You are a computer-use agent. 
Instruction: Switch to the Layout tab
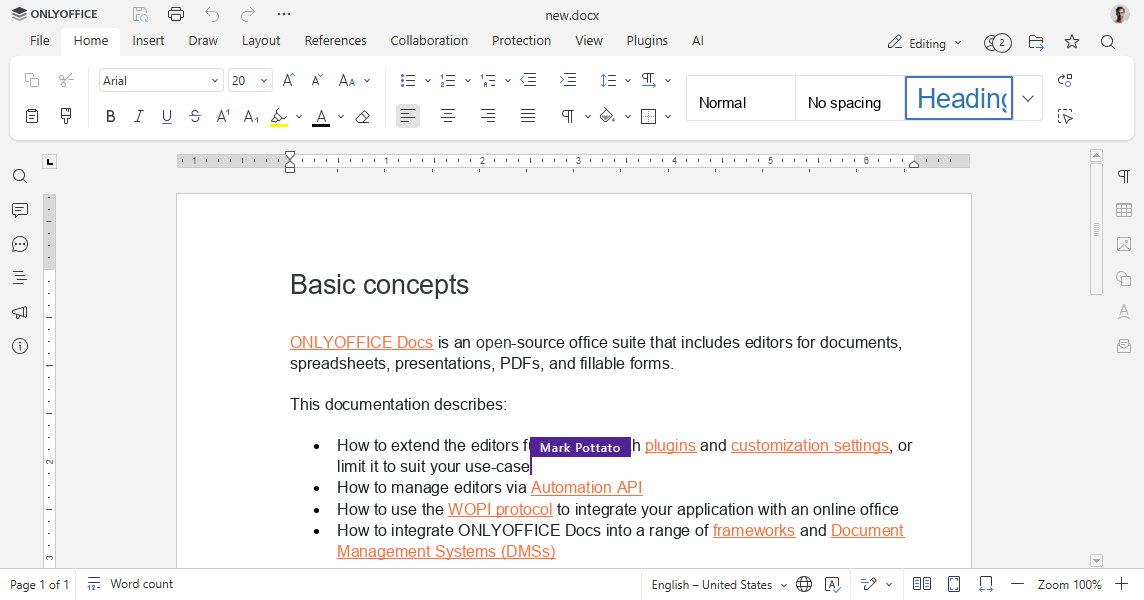(x=261, y=41)
